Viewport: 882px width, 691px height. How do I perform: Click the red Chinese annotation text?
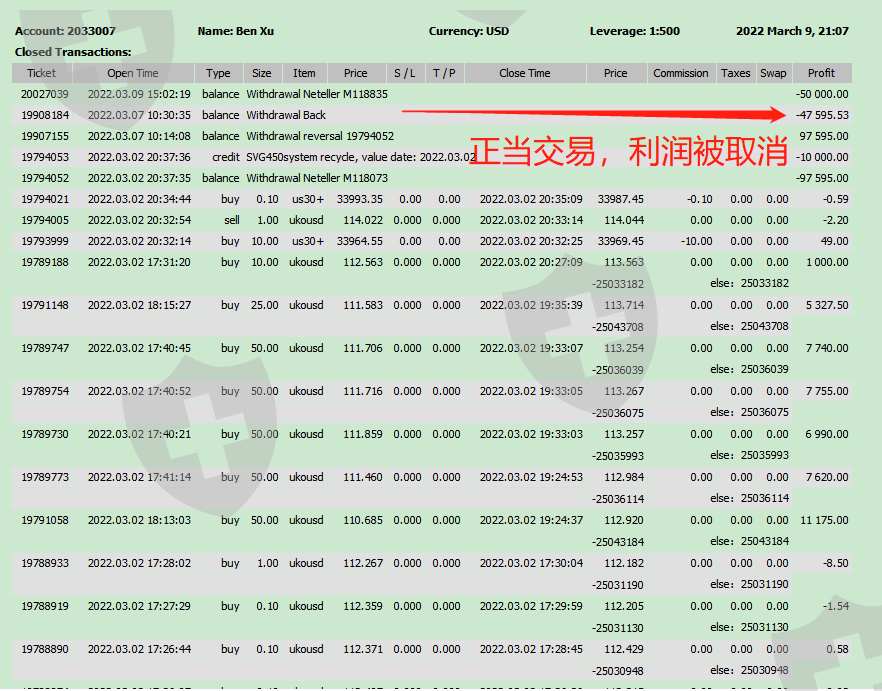pos(629,153)
